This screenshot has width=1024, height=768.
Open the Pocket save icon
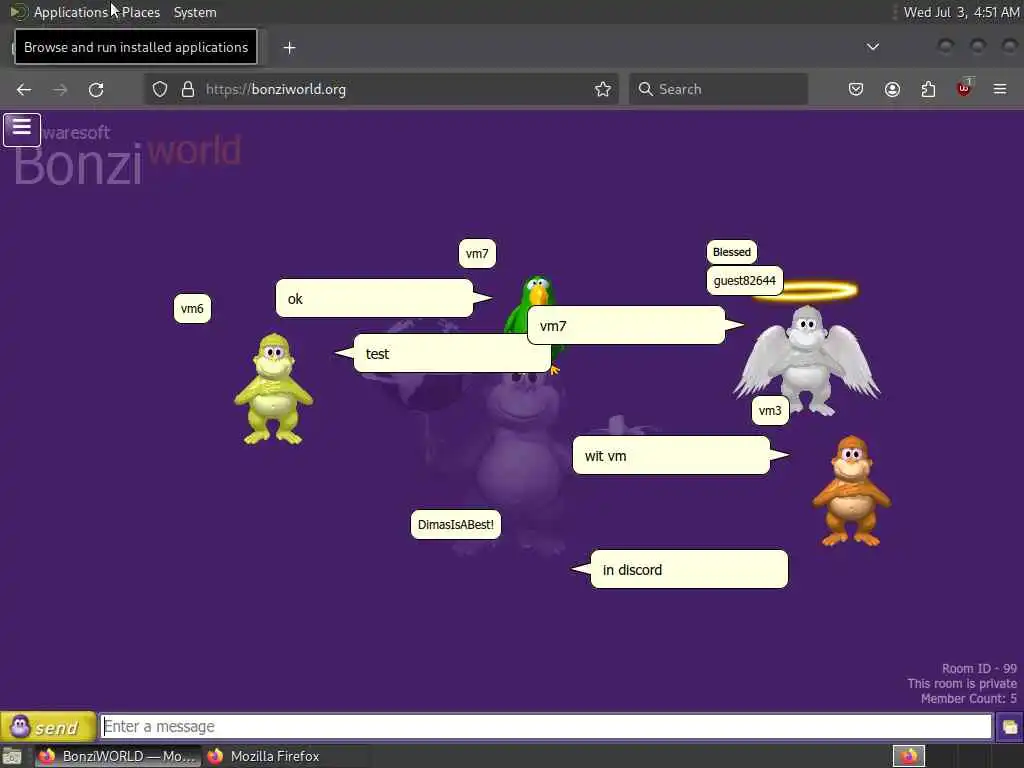[856, 89]
